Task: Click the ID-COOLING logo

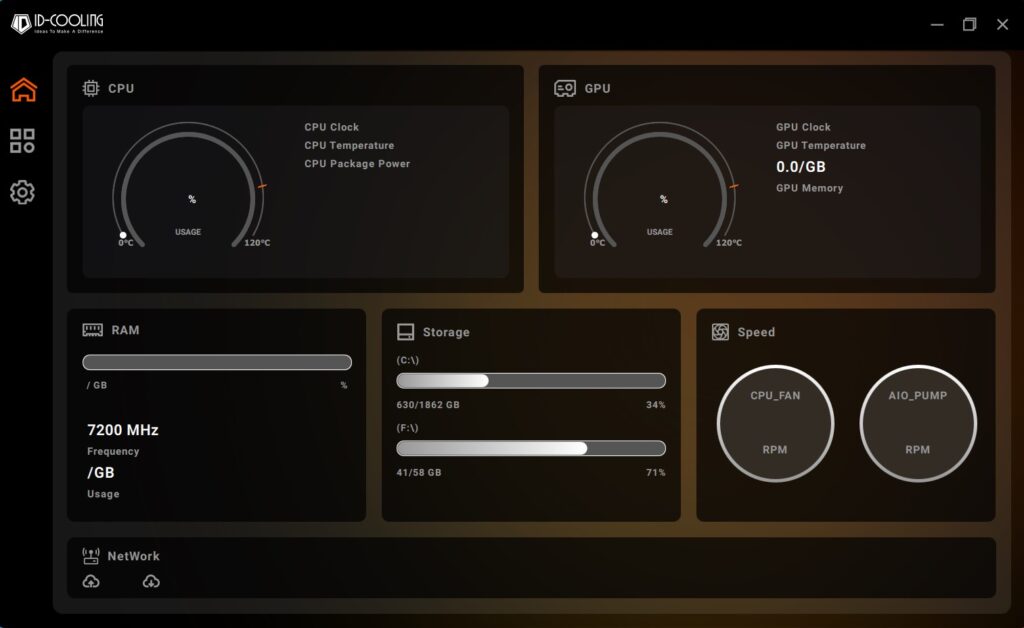Action: (x=57, y=24)
